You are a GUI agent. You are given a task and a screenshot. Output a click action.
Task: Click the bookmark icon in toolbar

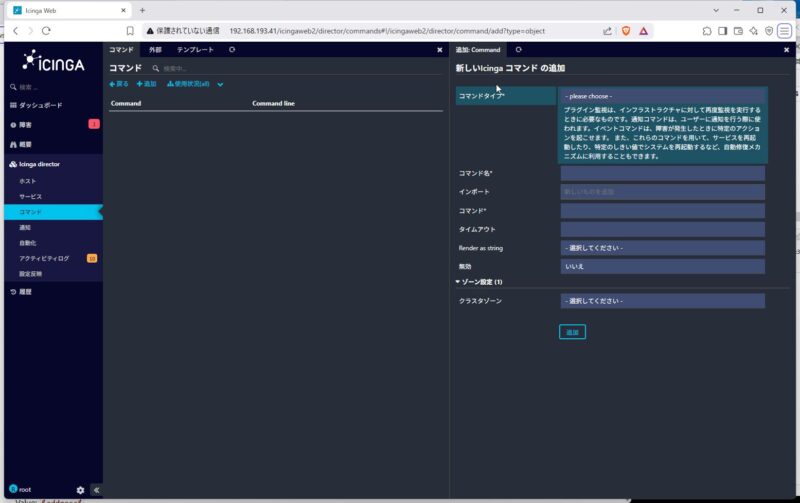(130, 31)
